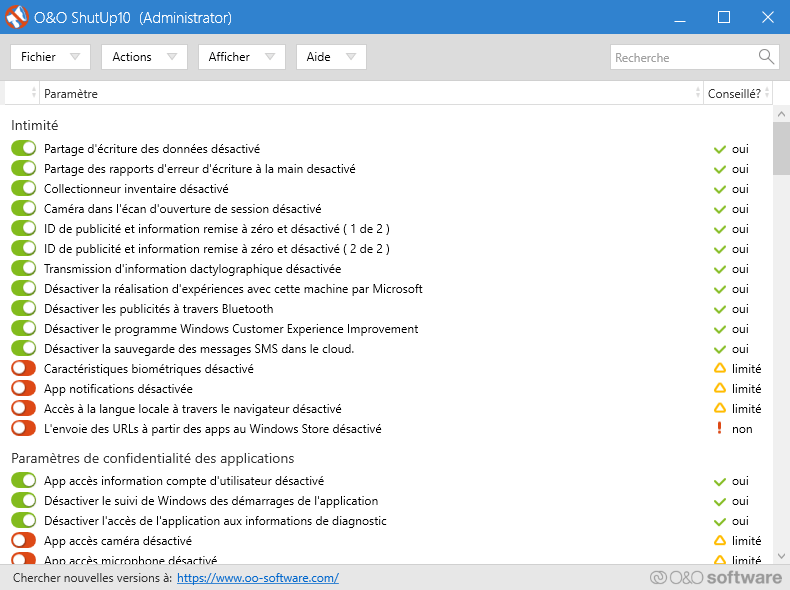Screen dimensions: 790x590
Task: Click check icon for expériences par Microsoft row
Action: tap(719, 290)
